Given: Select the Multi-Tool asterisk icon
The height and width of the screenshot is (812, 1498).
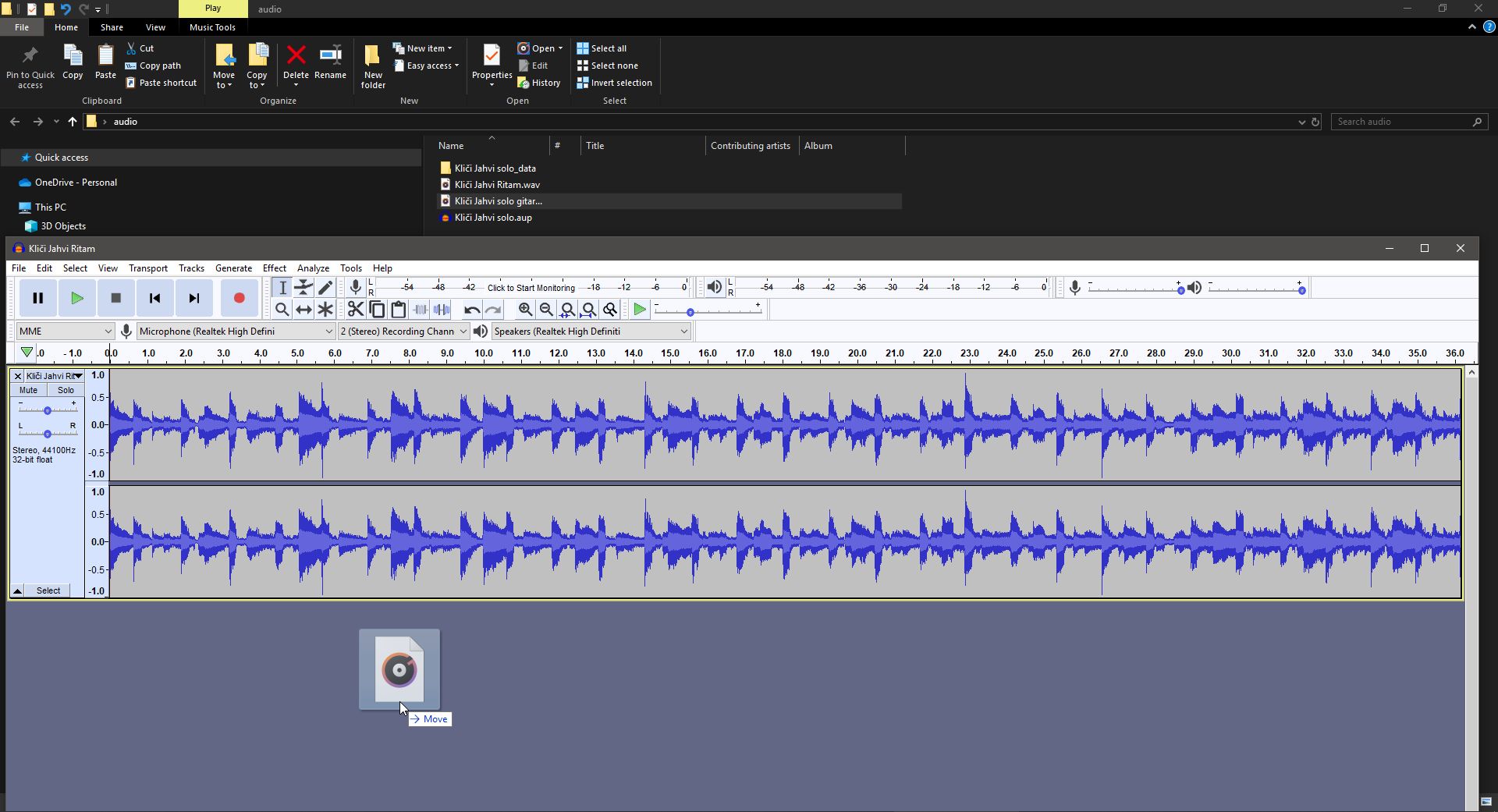Looking at the screenshot, I should (x=325, y=310).
